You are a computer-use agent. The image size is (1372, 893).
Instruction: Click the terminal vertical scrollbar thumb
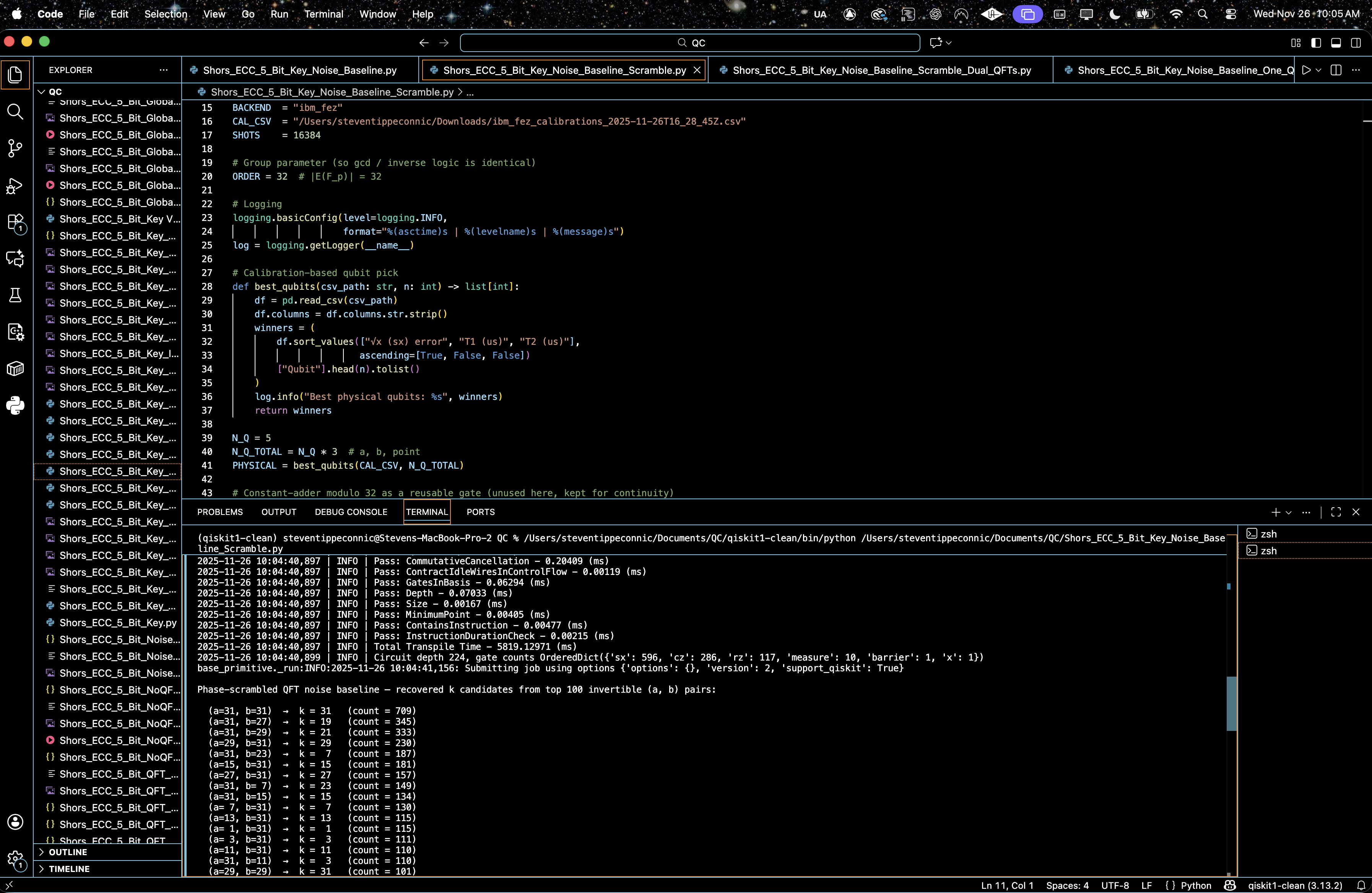(x=1231, y=703)
